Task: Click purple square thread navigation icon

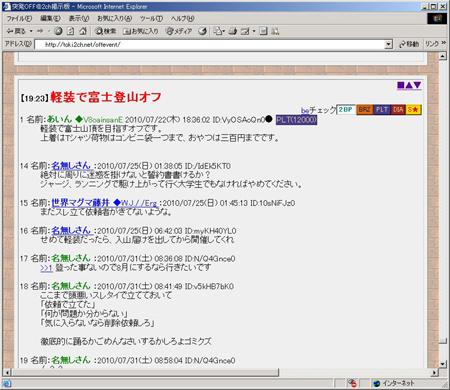Action: (x=401, y=85)
